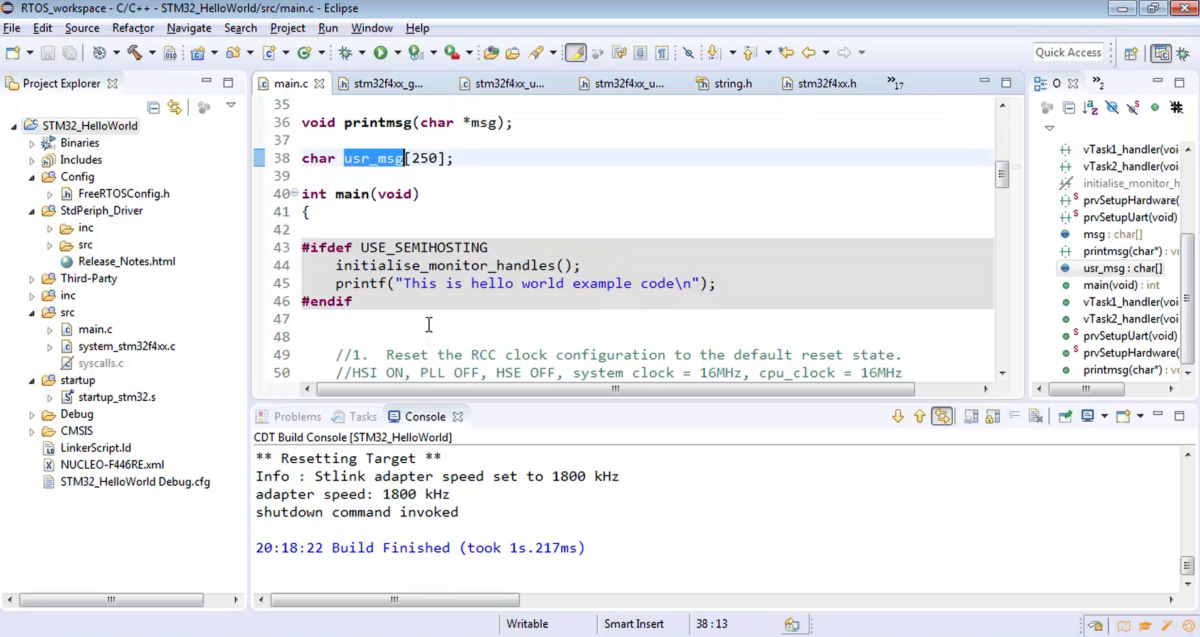Switch to stm32f4xx.h editor tab
Screen dimensions: 1200x637
(818, 84)
